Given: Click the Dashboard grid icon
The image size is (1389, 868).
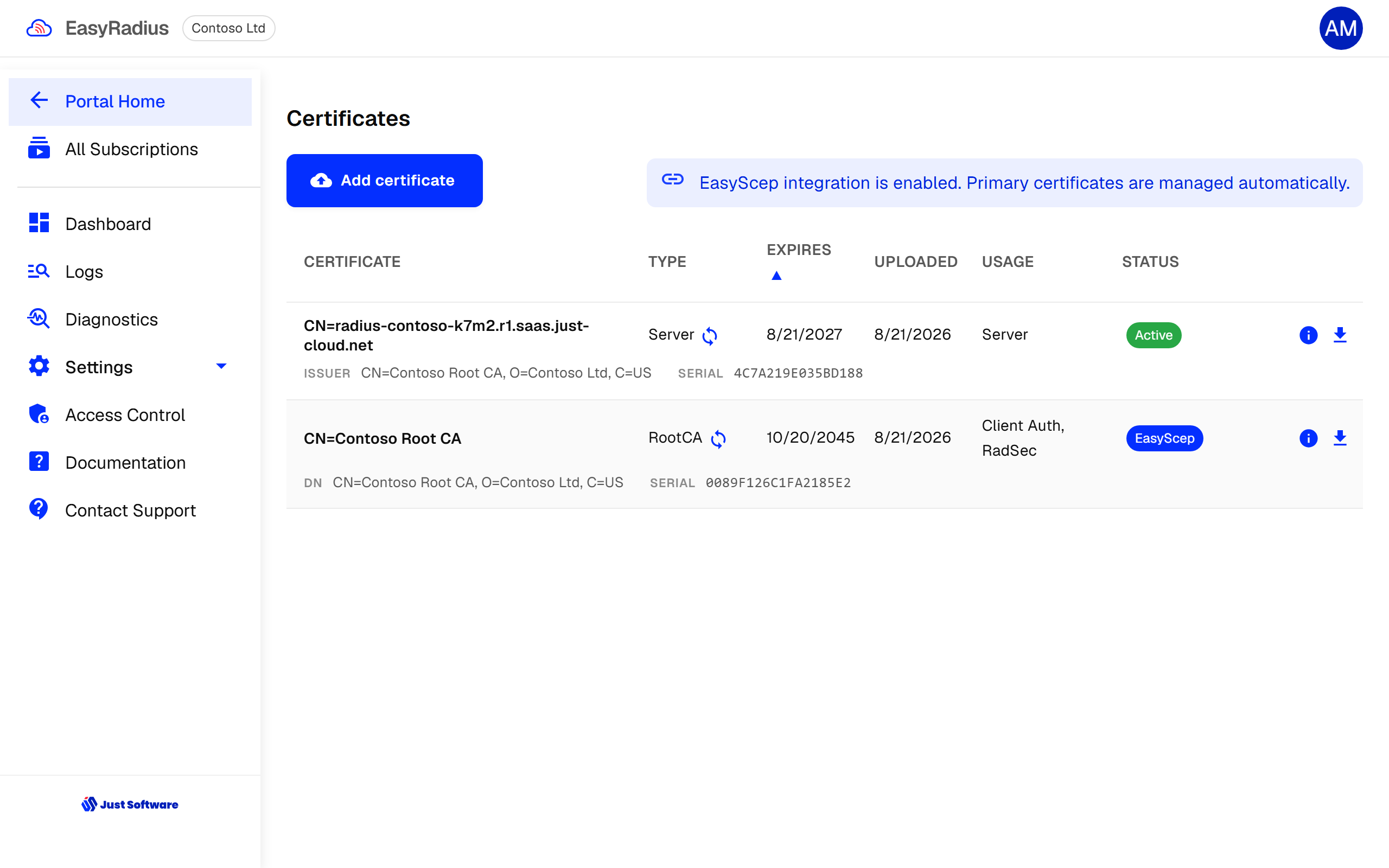Looking at the screenshot, I should [39, 223].
